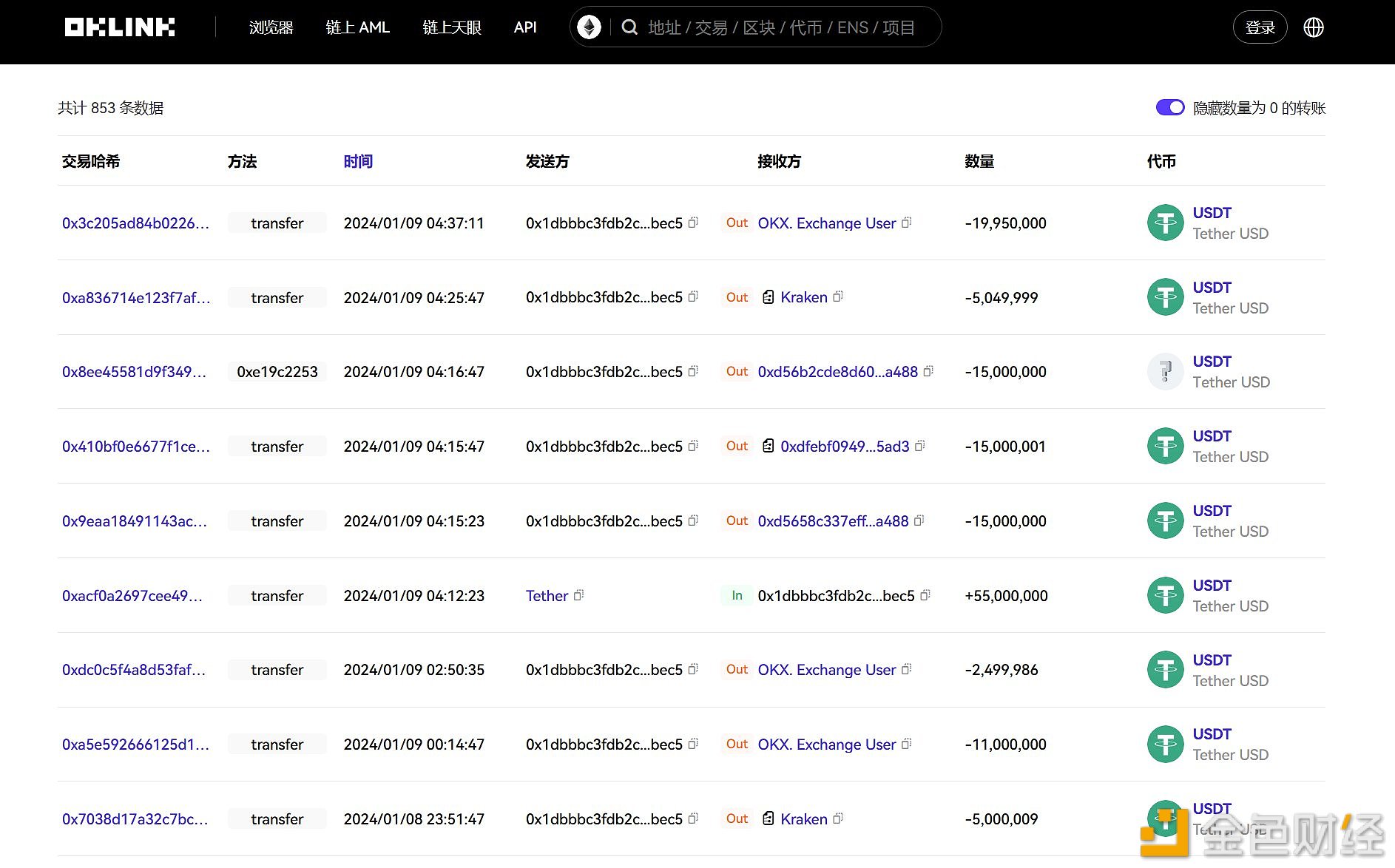Copy 0xd5658c337eff...a488 receiver address
The height and width of the screenshot is (868, 1395).
(919, 521)
